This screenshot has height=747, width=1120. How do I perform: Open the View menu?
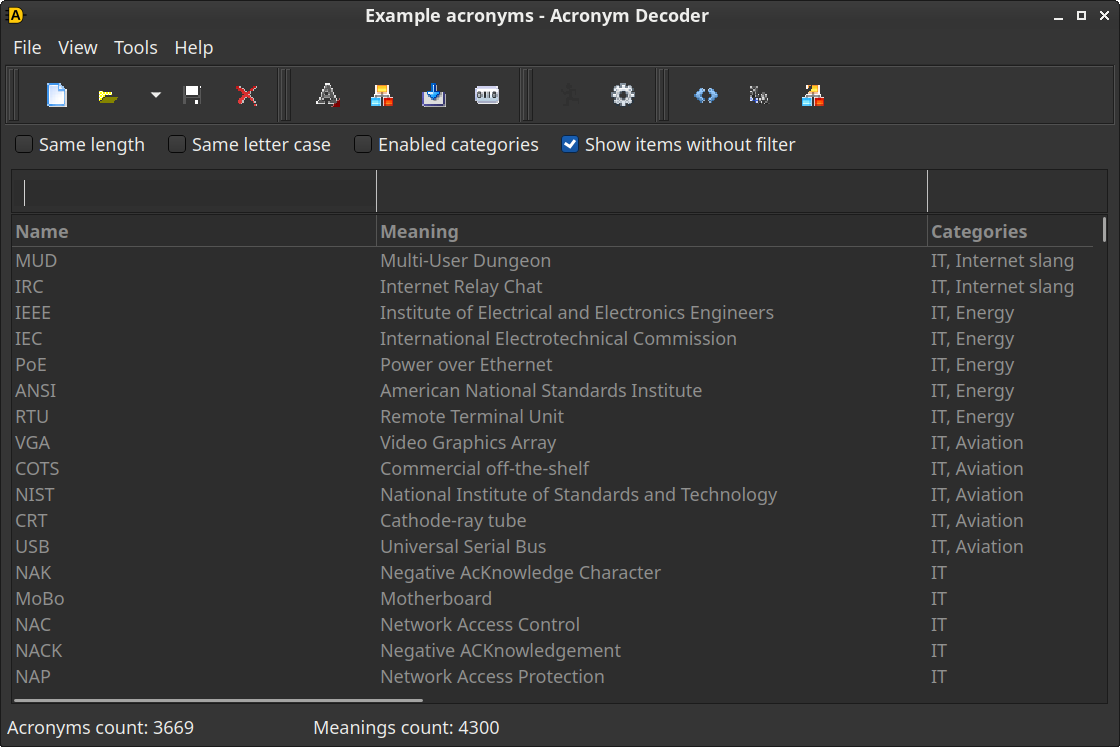click(78, 47)
